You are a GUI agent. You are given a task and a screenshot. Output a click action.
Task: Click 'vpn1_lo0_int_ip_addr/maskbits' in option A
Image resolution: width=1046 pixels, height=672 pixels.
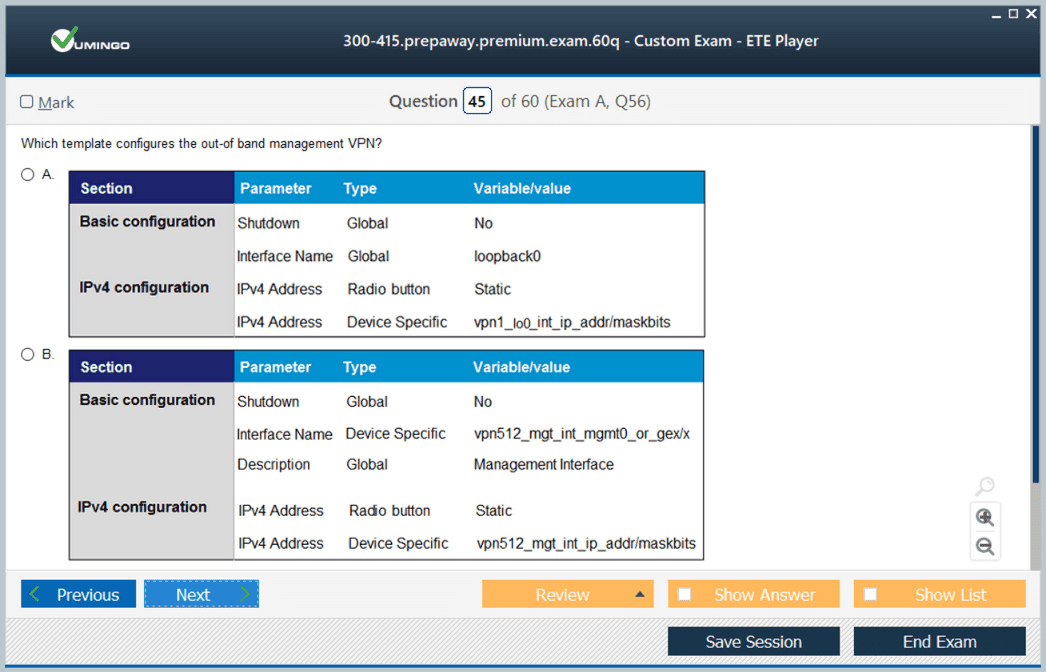(572, 322)
